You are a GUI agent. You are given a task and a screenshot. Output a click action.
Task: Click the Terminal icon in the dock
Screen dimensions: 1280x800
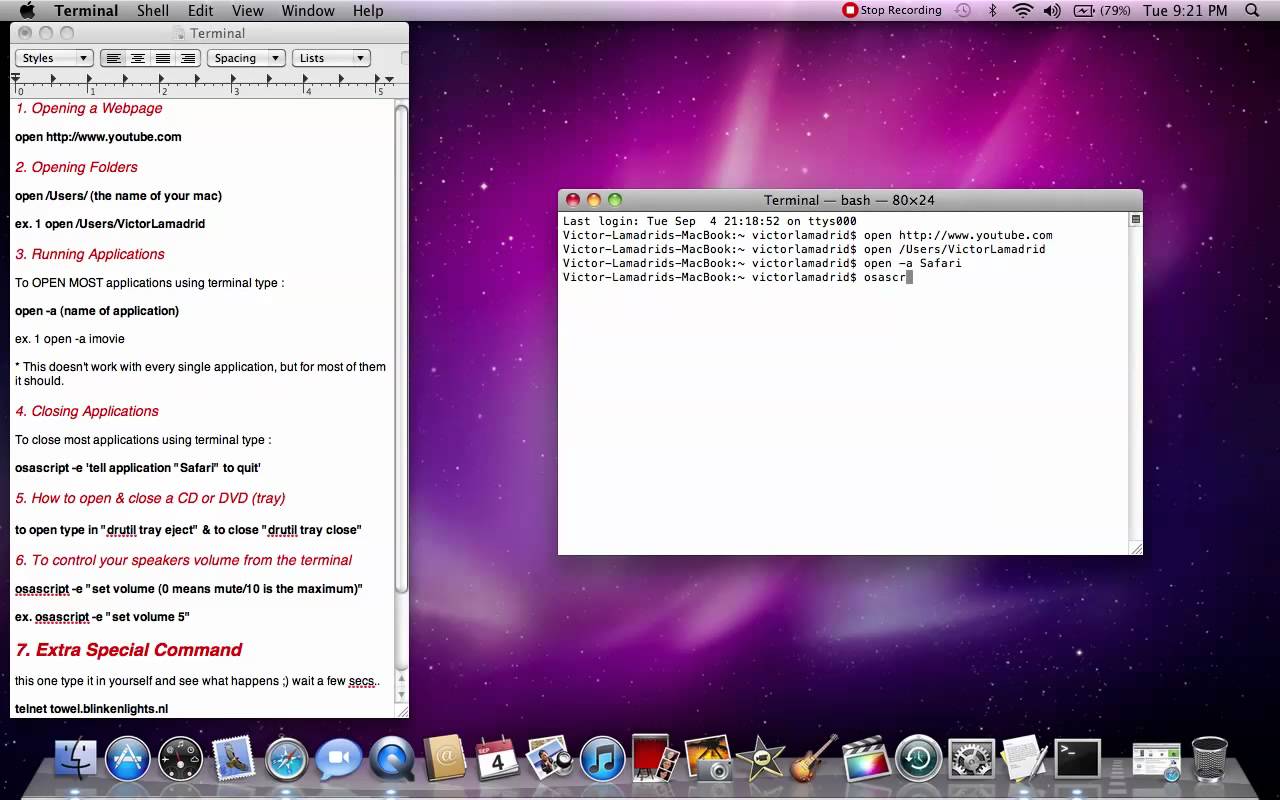point(1079,760)
